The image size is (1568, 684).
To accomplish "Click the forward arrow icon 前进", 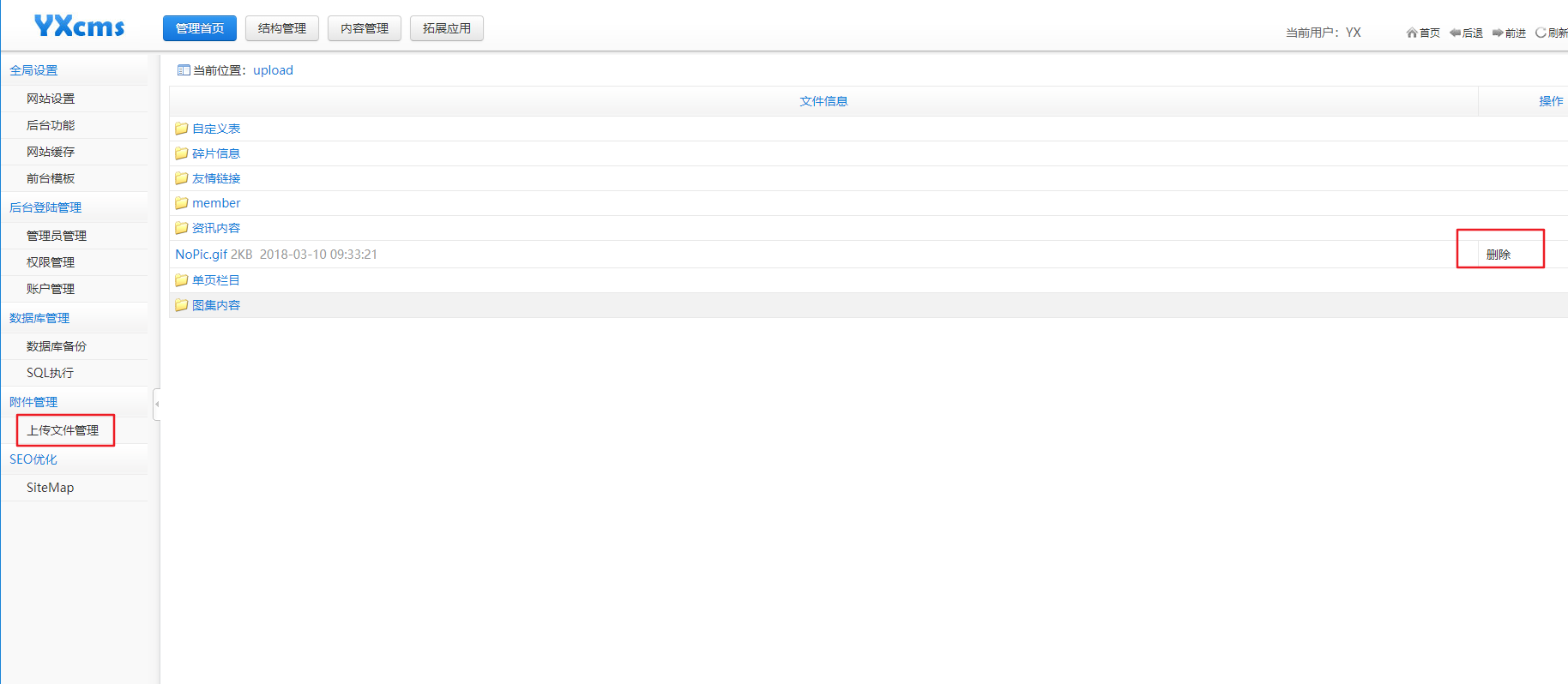I will click(x=1498, y=33).
